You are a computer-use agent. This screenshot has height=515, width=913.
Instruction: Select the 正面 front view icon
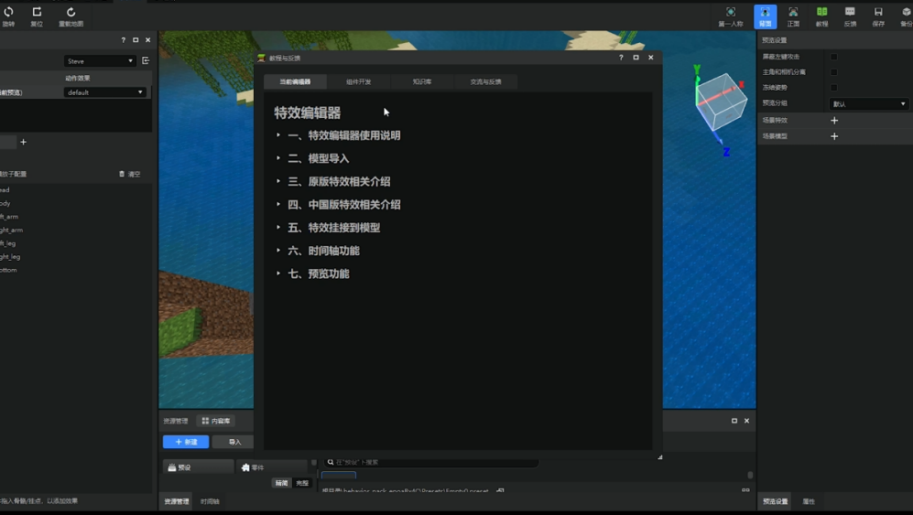click(x=793, y=16)
